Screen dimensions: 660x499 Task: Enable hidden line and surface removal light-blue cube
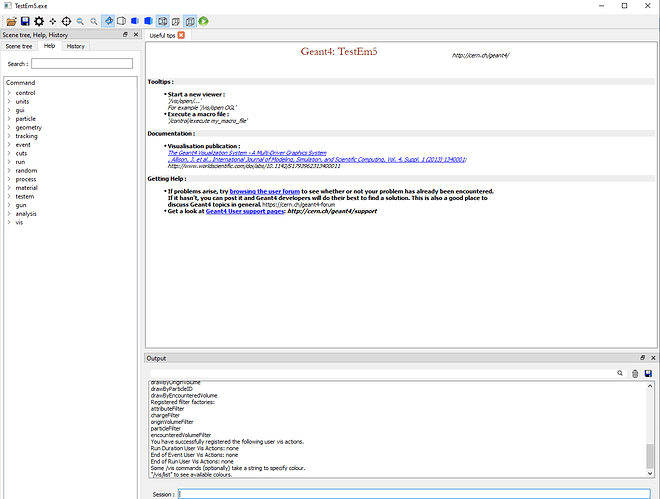click(x=135, y=21)
